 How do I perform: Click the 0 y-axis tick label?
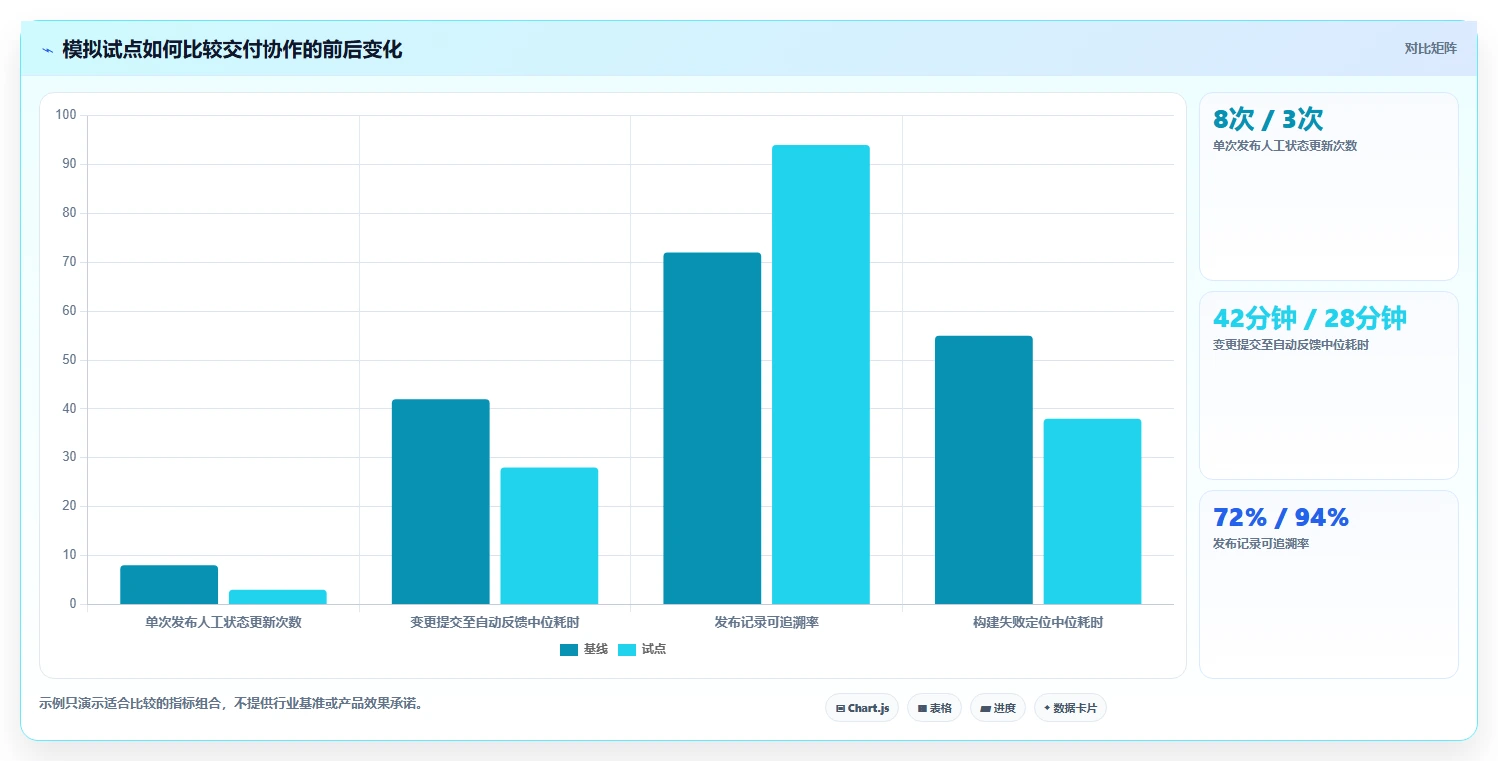click(x=73, y=604)
